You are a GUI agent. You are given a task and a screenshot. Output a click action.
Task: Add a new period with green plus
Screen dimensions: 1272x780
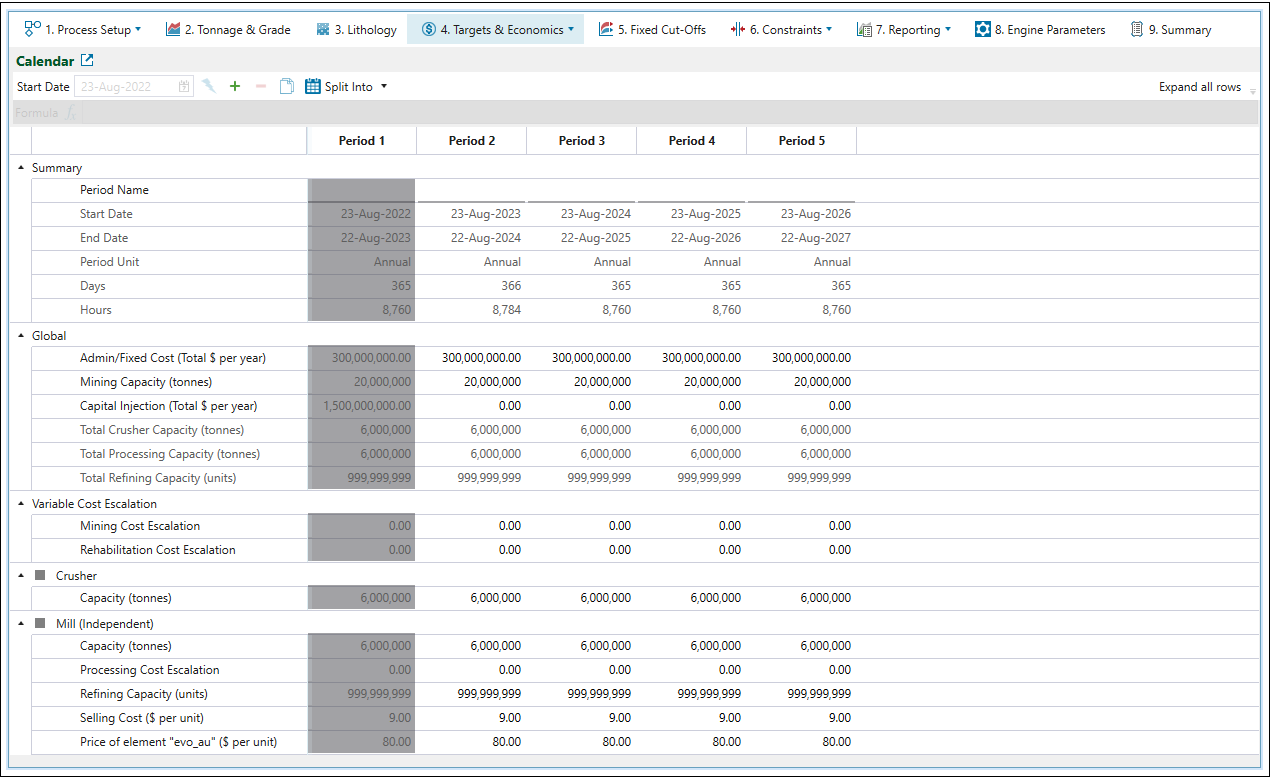pos(235,87)
